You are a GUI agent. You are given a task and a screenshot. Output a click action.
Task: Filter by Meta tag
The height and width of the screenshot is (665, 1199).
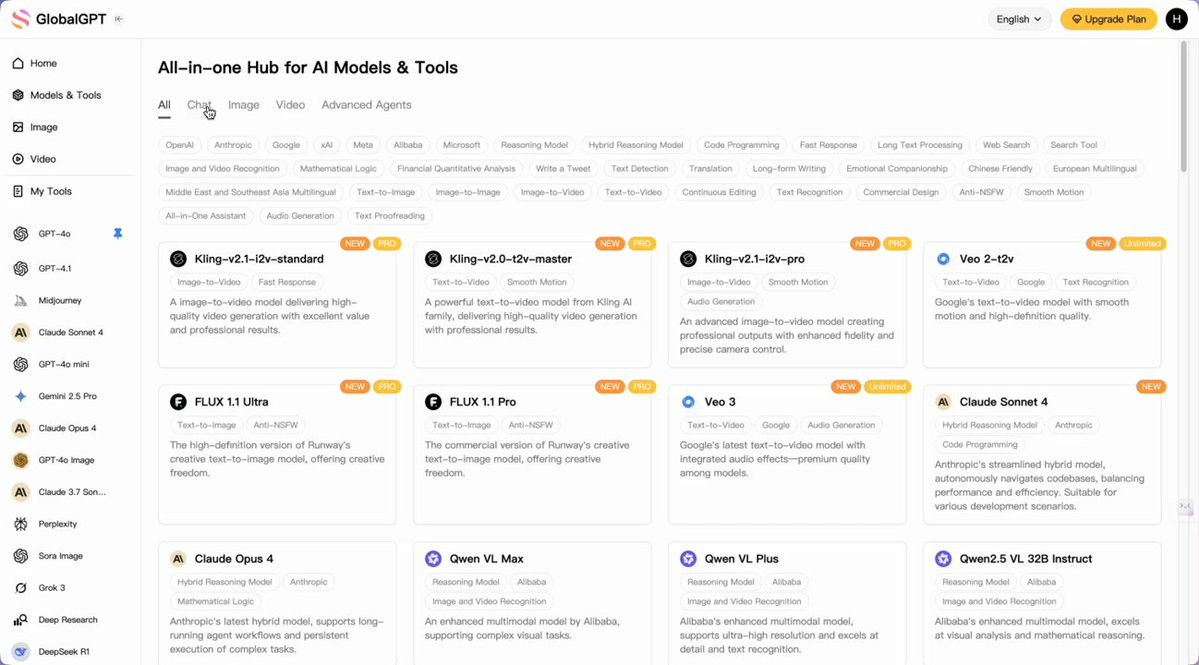tap(363, 145)
